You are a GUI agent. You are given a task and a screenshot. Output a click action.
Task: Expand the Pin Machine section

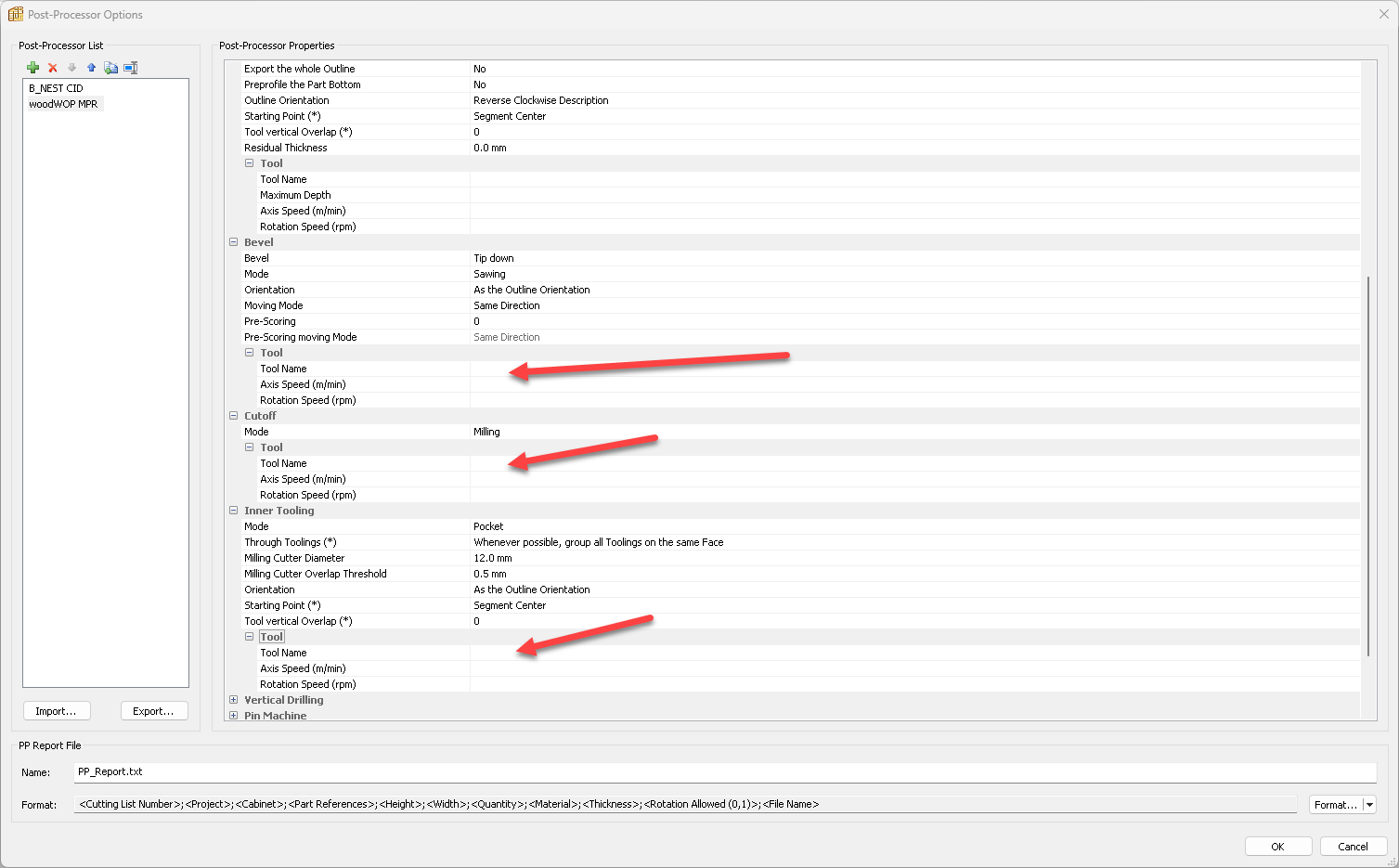click(x=234, y=716)
